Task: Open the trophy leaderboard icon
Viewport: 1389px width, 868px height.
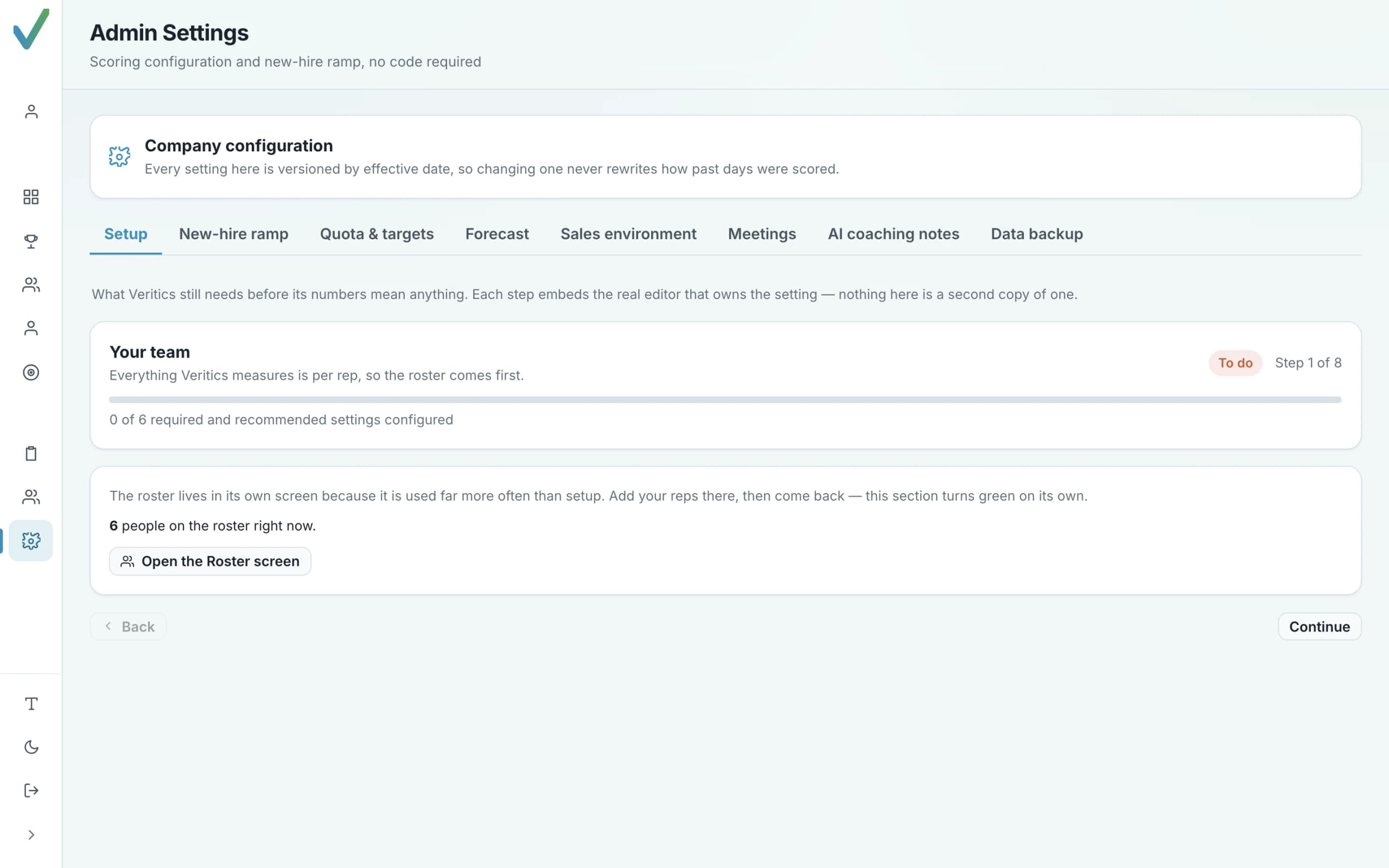Action: pos(31,241)
